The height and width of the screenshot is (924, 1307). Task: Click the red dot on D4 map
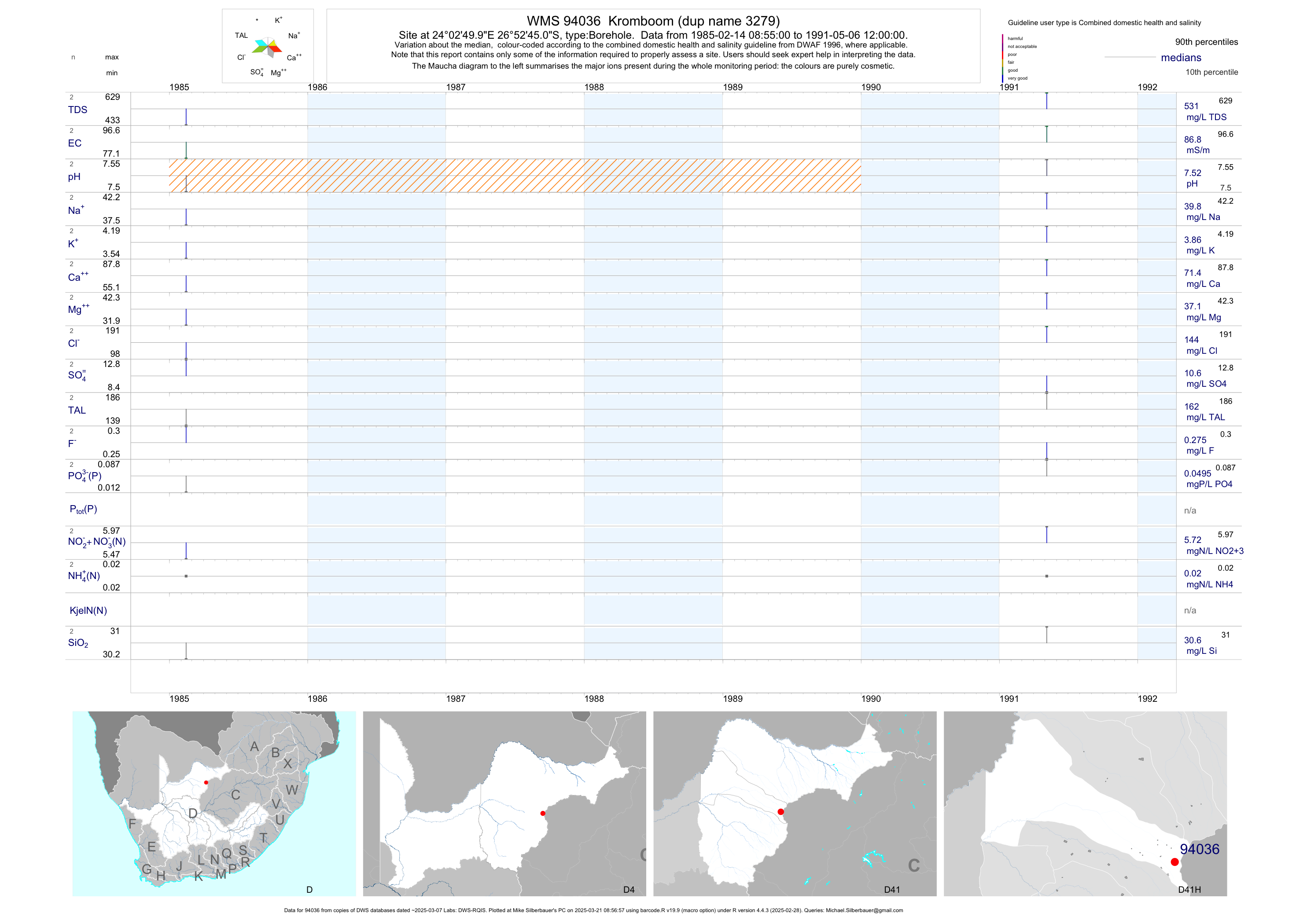point(542,814)
